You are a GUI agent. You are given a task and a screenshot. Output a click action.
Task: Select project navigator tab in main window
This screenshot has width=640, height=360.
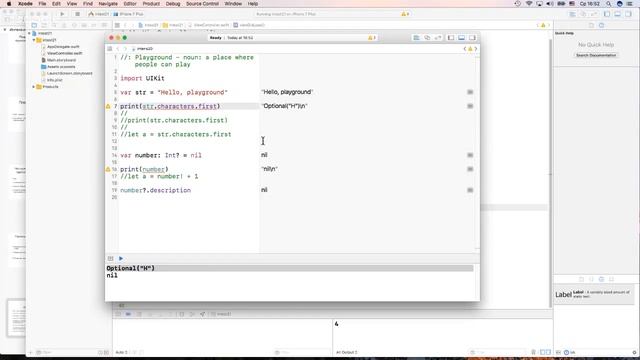(34, 25)
